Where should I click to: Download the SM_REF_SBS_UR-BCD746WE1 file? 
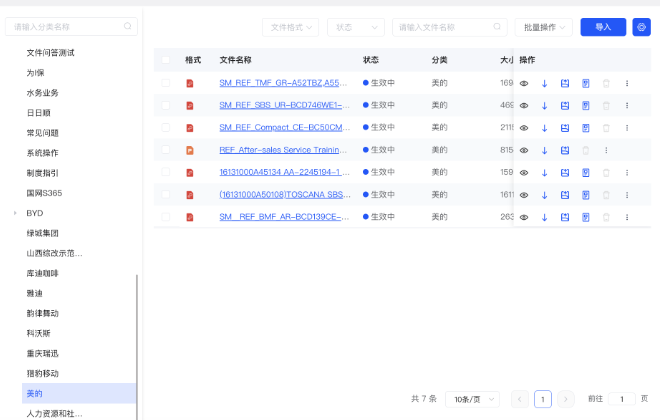pos(544,105)
